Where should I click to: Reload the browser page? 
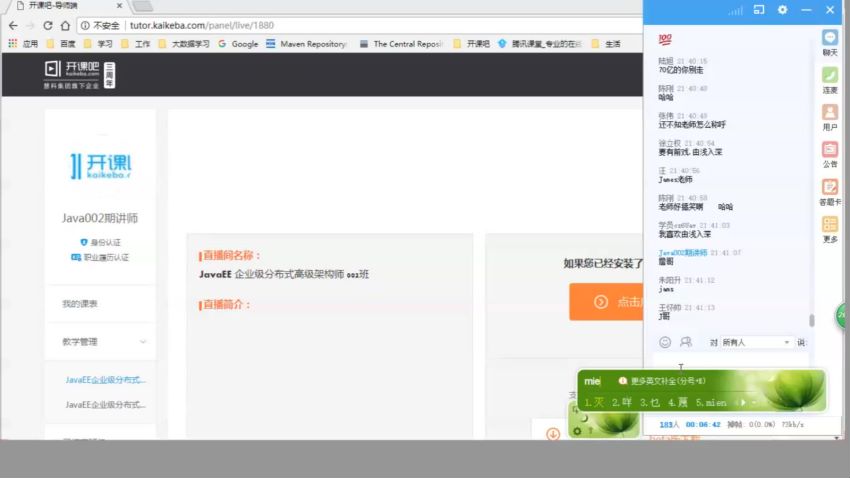tap(48, 25)
